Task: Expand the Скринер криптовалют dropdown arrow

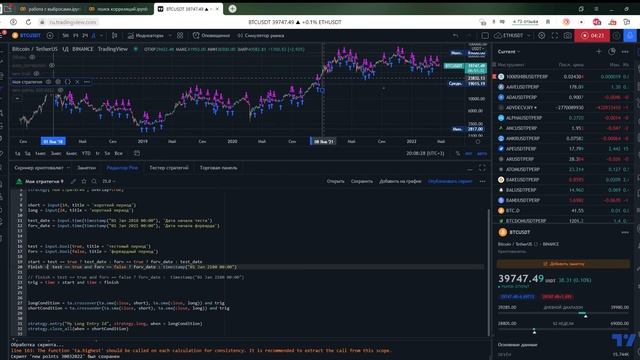Action: coord(68,168)
